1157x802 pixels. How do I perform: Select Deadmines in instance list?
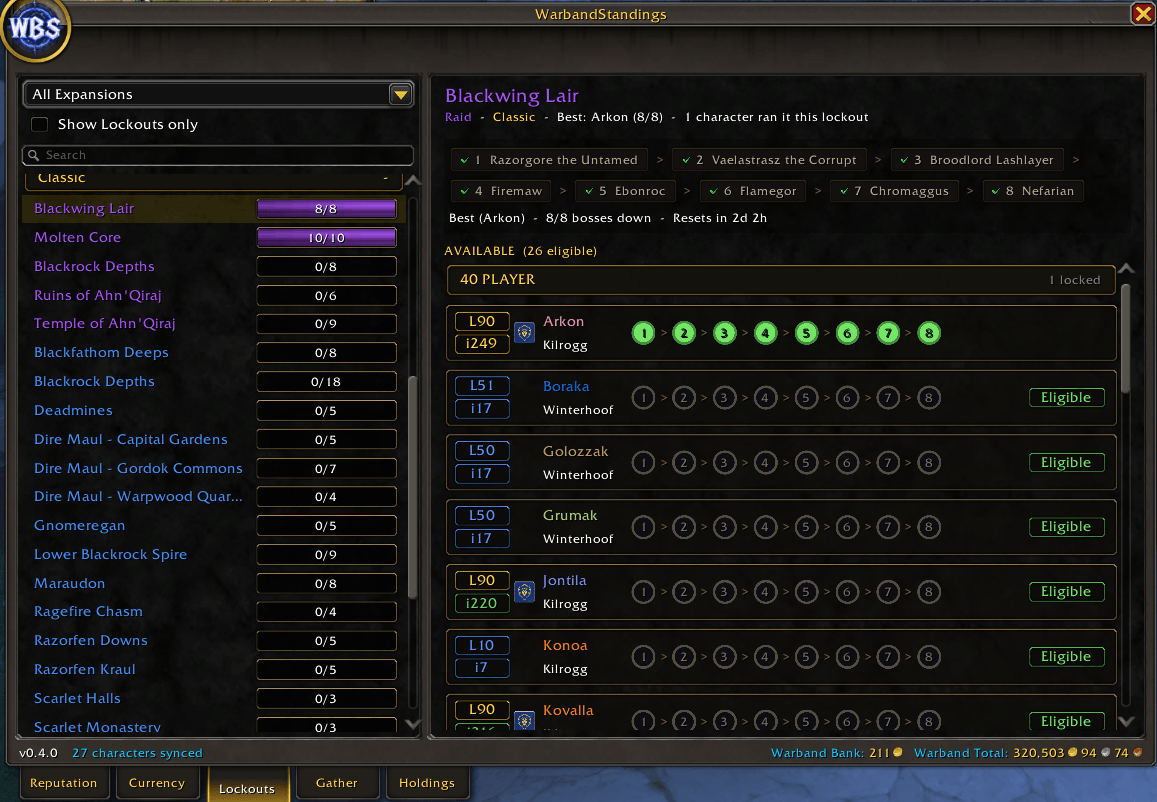coord(214,410)
